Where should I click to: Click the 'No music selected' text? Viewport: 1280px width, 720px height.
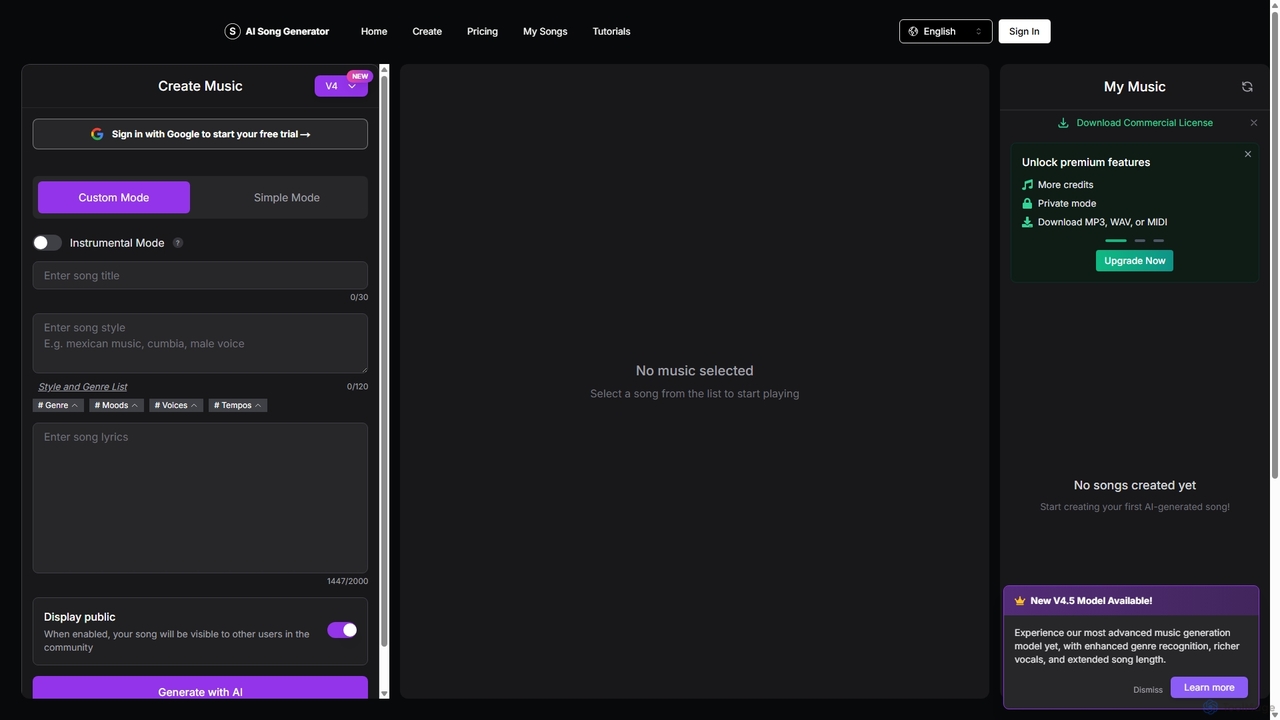694,371
